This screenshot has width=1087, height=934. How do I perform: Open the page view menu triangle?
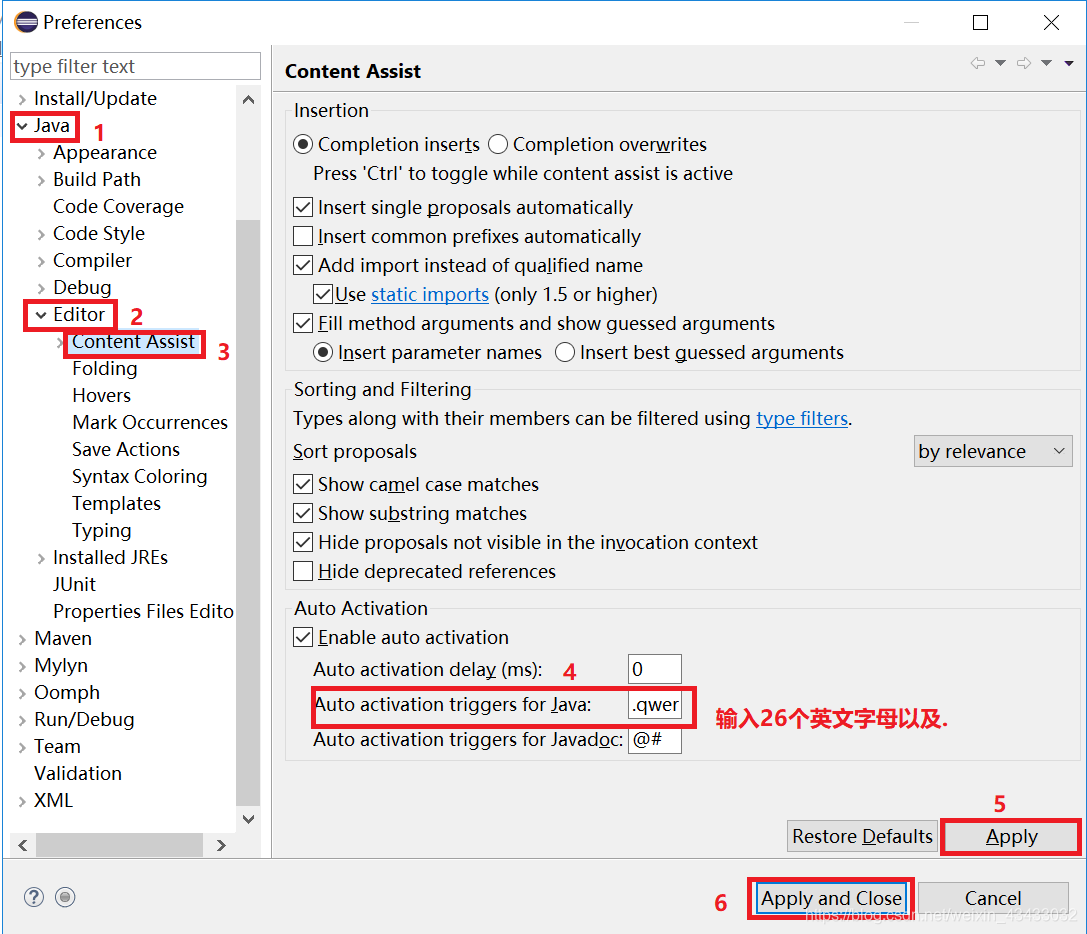tap(1069, 63)
